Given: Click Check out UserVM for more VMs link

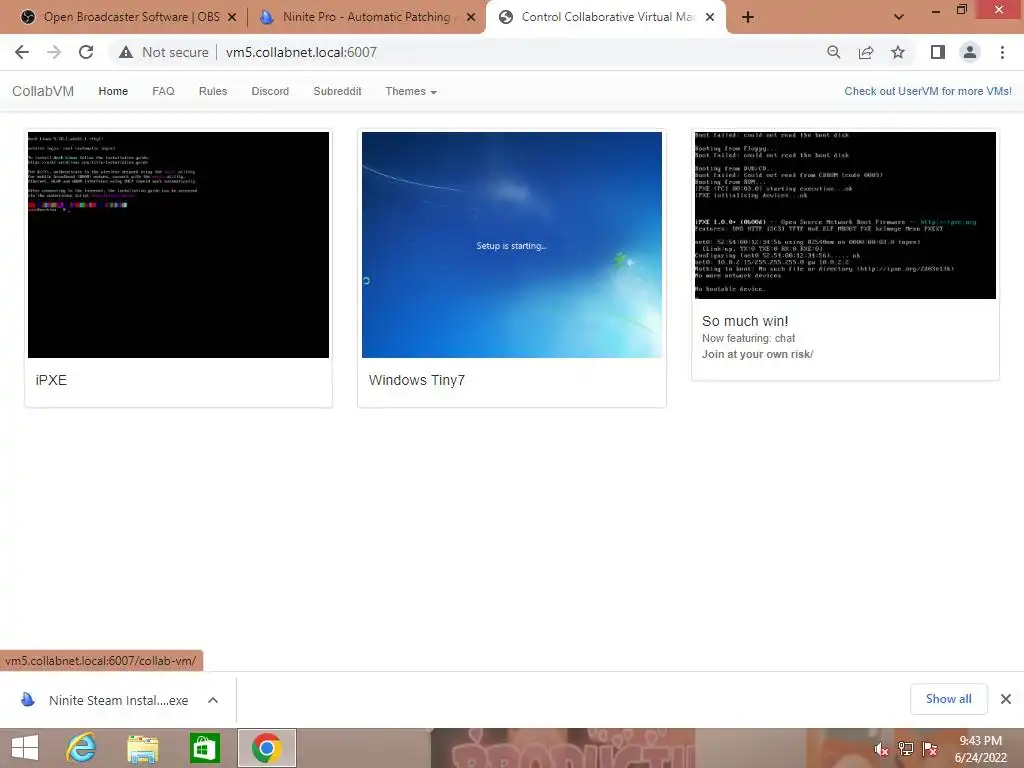Looking at the screenshot, I should pos(927,91).
